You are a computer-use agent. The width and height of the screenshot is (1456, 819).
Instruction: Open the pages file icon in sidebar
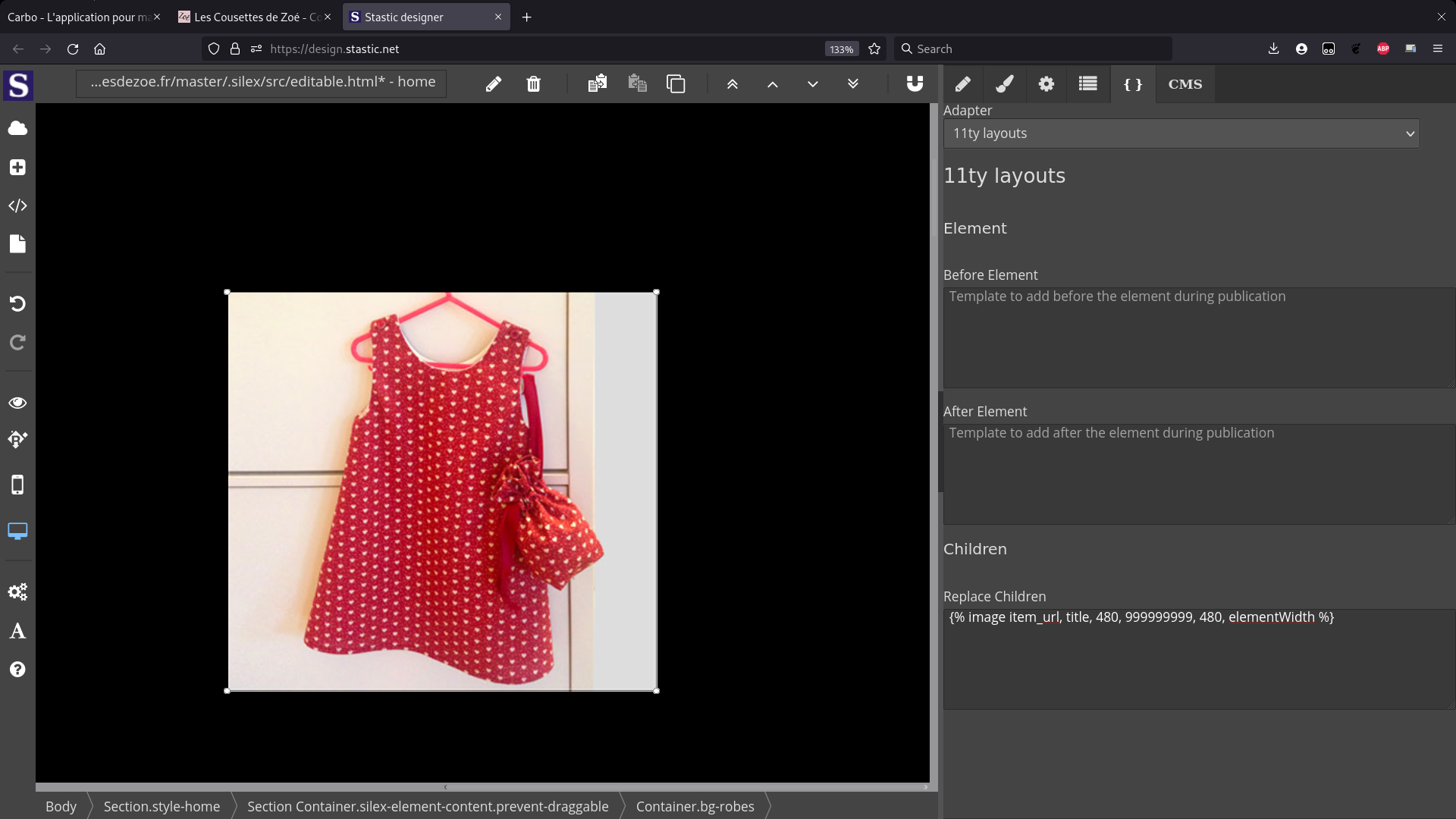[x=17, y=243]
